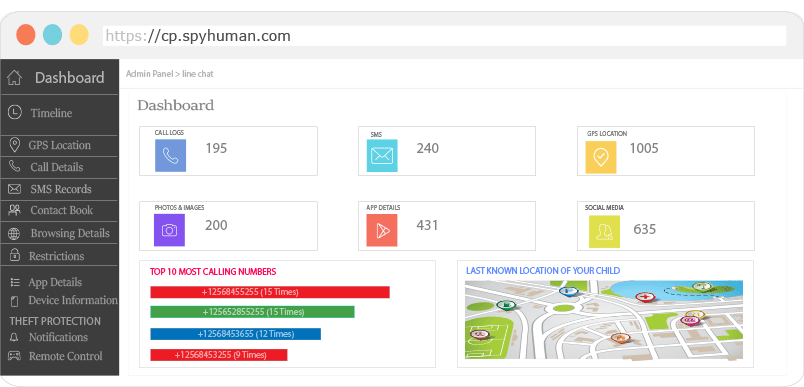Open GPS Location in the sidebar
The height and width of the screenshot is (387, 804).
pyautogui.click(x=59, y=145)
